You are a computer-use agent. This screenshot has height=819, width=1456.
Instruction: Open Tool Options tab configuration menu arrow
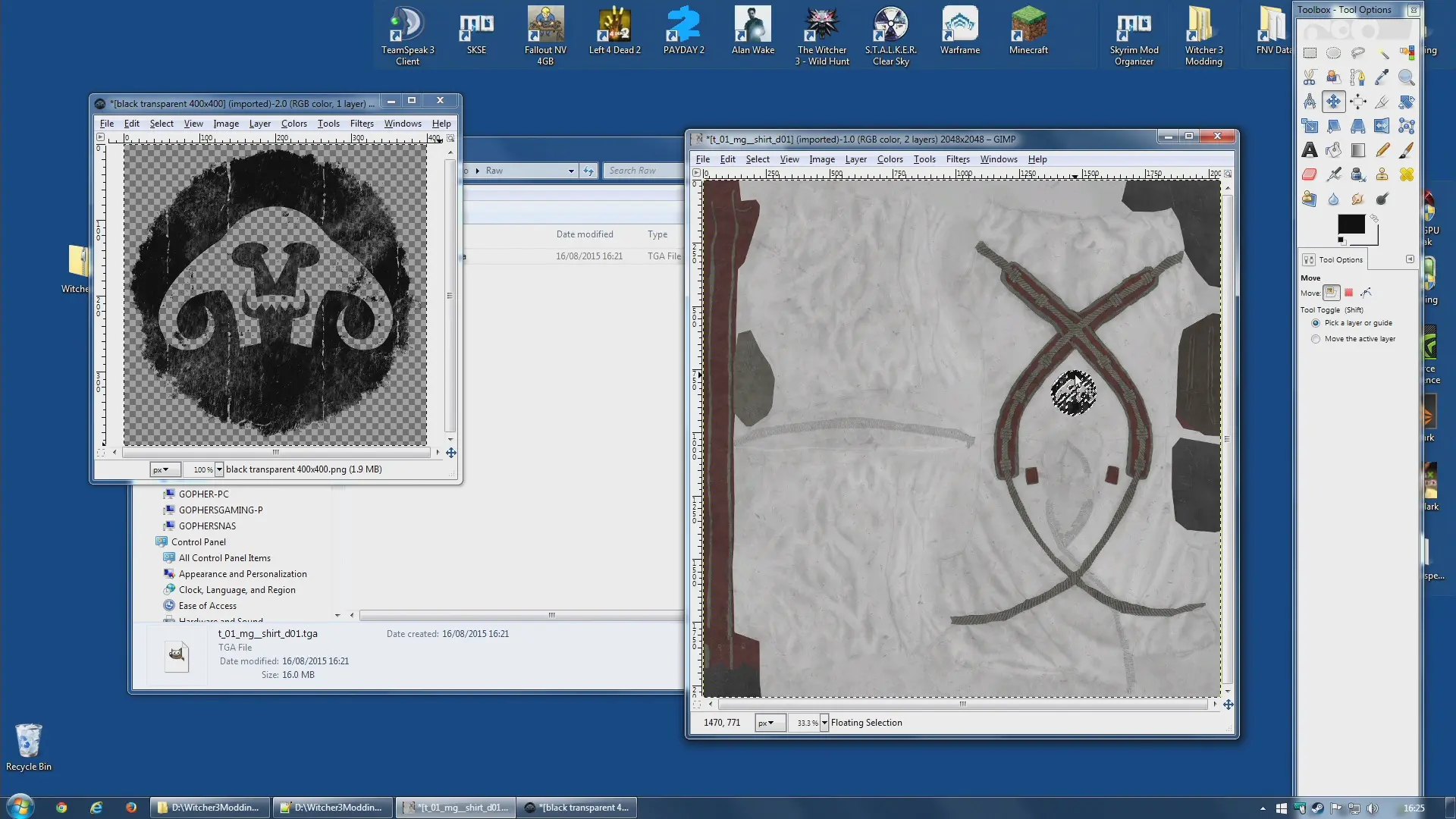(x=1410, y=259)
